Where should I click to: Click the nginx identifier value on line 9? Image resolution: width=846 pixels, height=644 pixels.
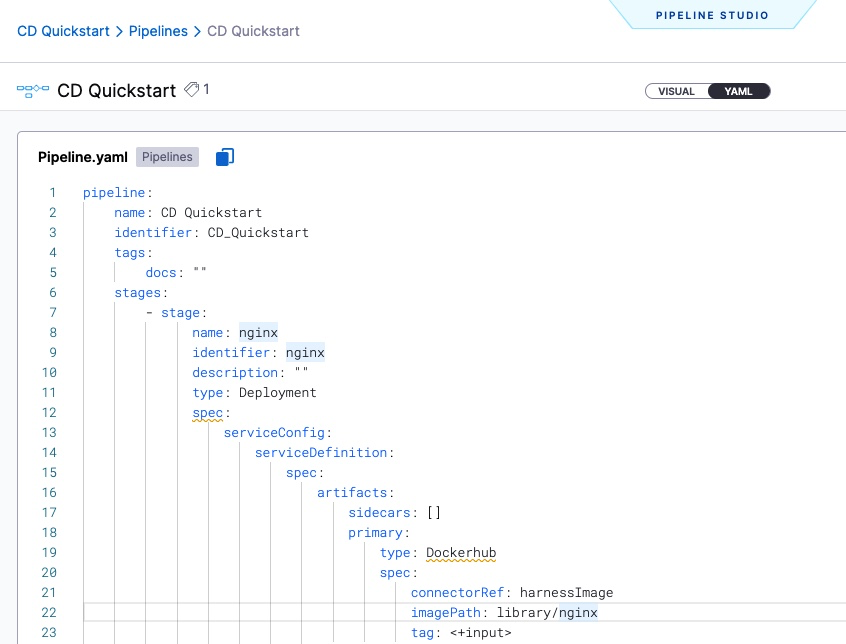(305, 352)
